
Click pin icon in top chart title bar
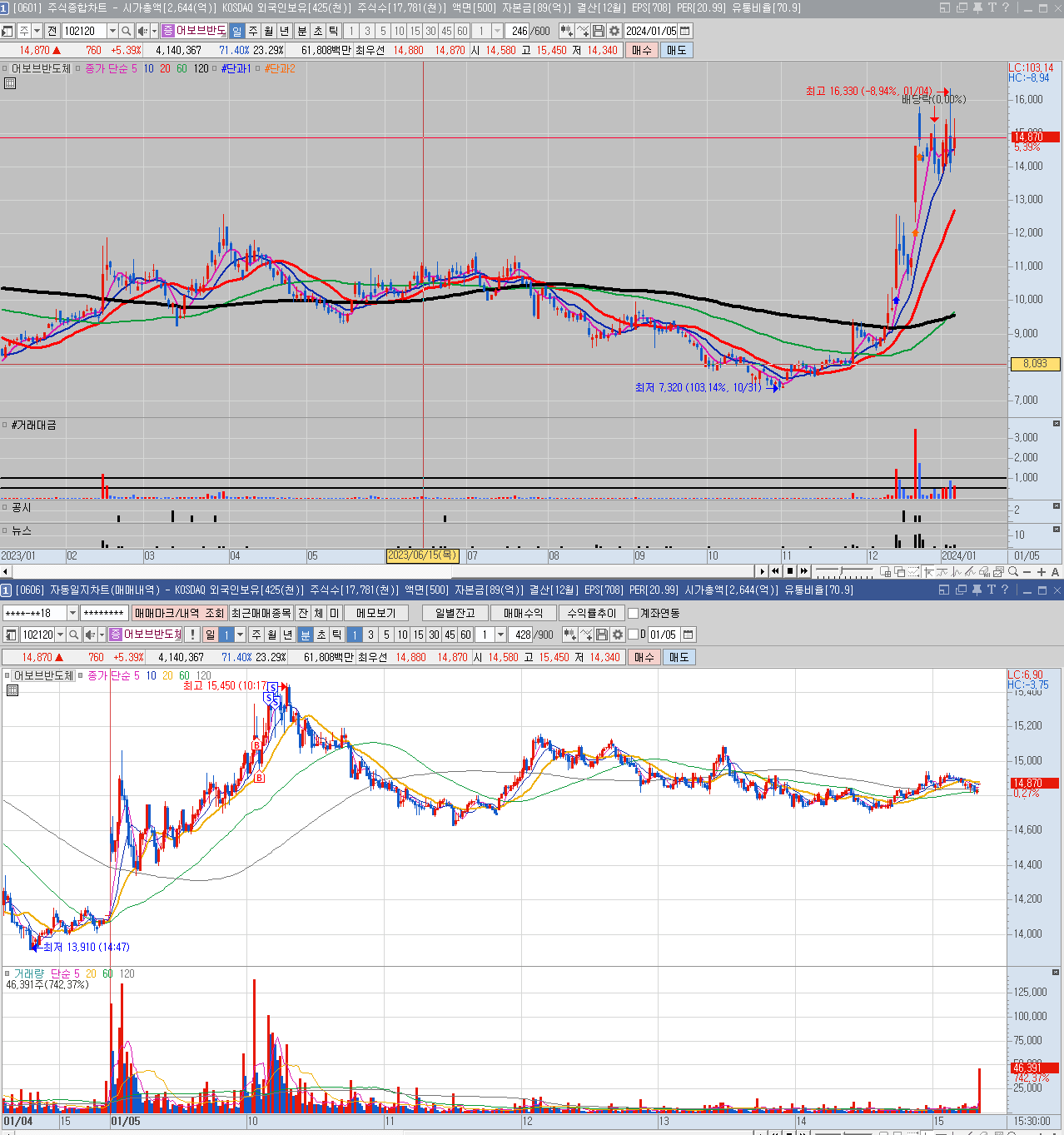point(978,7)
